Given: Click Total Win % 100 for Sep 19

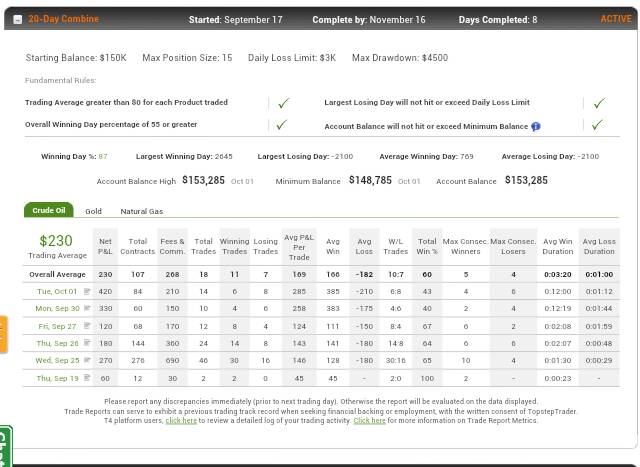Looking at the screenshot, I should (x=427, y=378).
